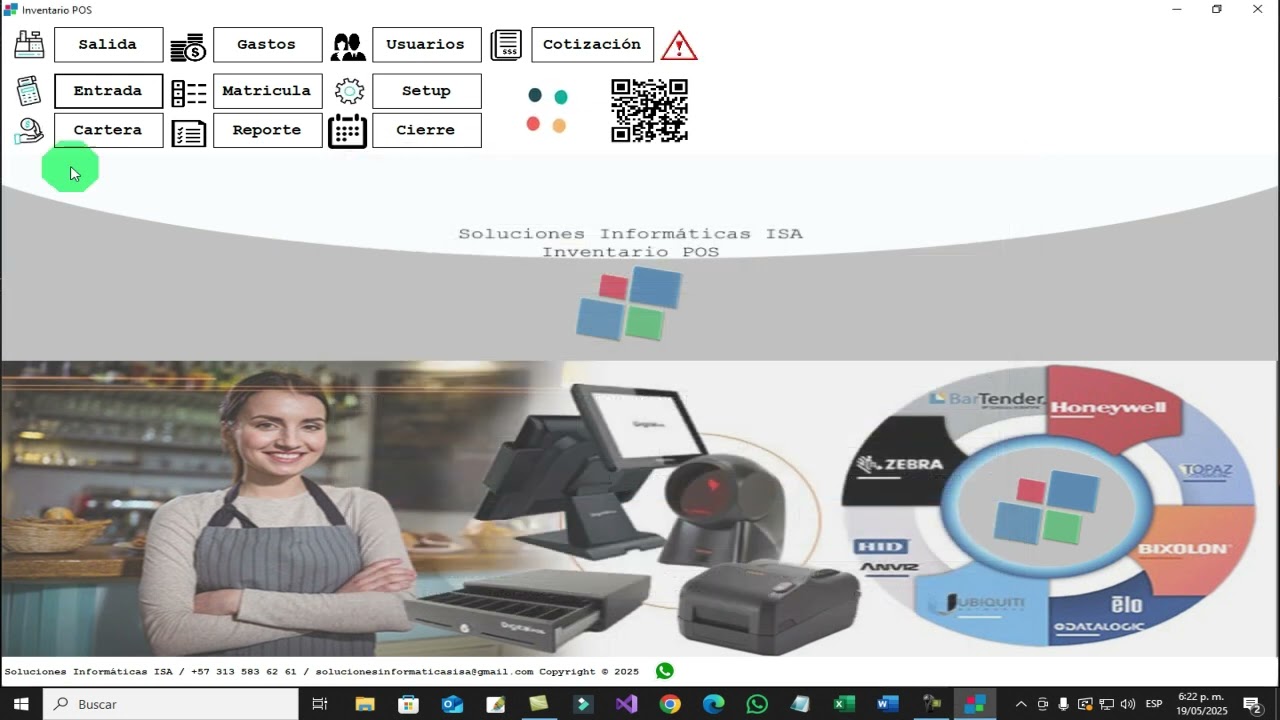
Task: Click the checklist icon beside Matricula
Action: click(x=188, y=93)
